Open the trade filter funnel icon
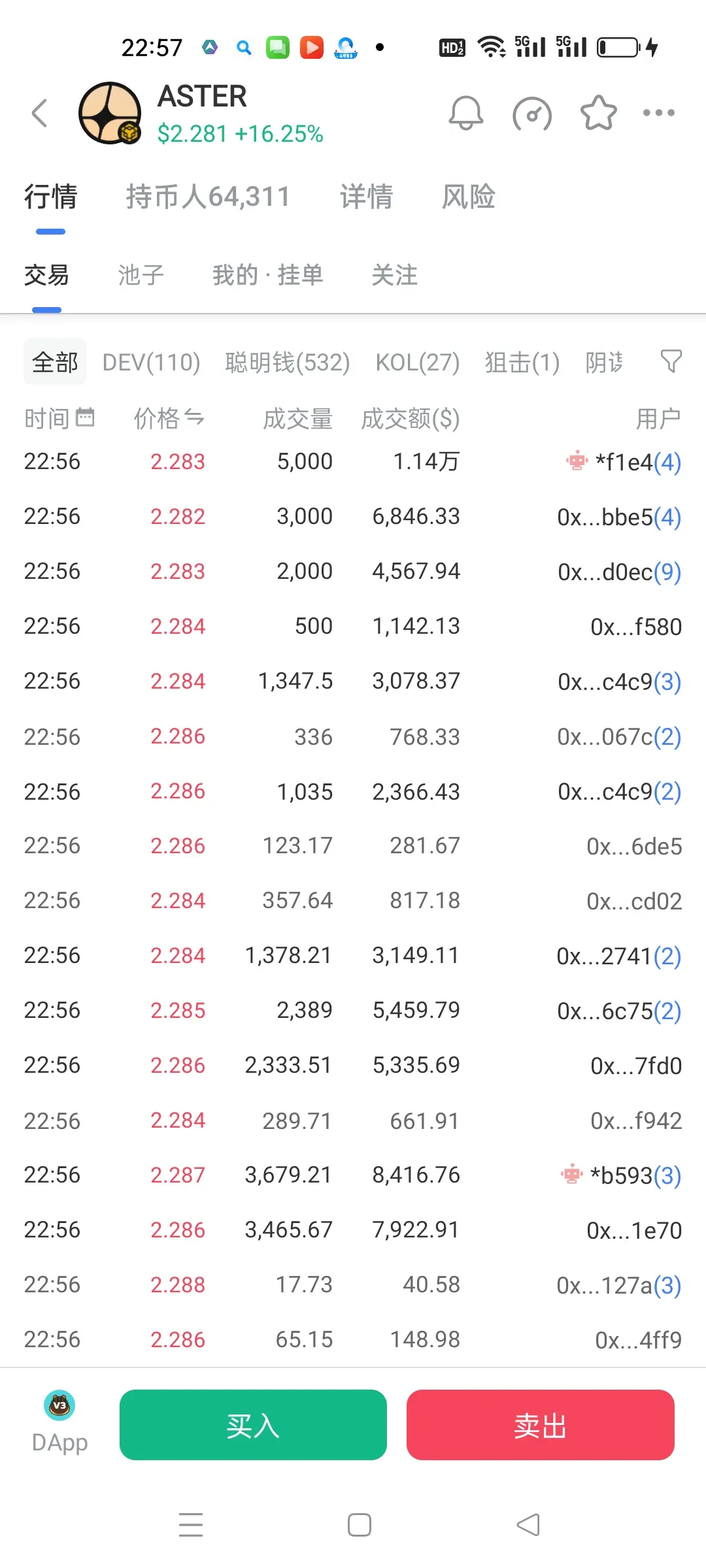The height and width of the screenshot is (1568, 706). 671,361
